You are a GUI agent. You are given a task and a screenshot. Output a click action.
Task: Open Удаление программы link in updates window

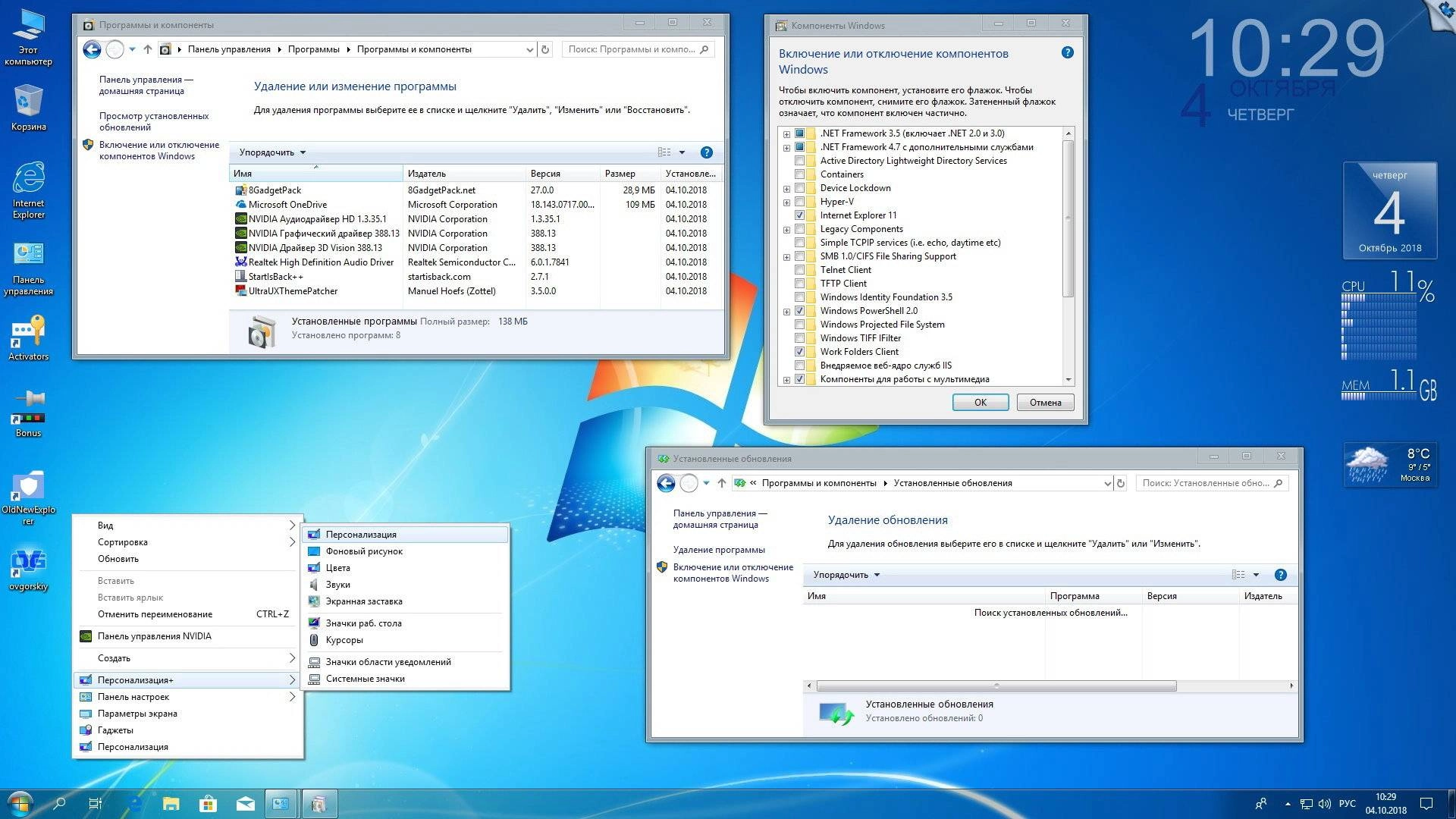719,550
